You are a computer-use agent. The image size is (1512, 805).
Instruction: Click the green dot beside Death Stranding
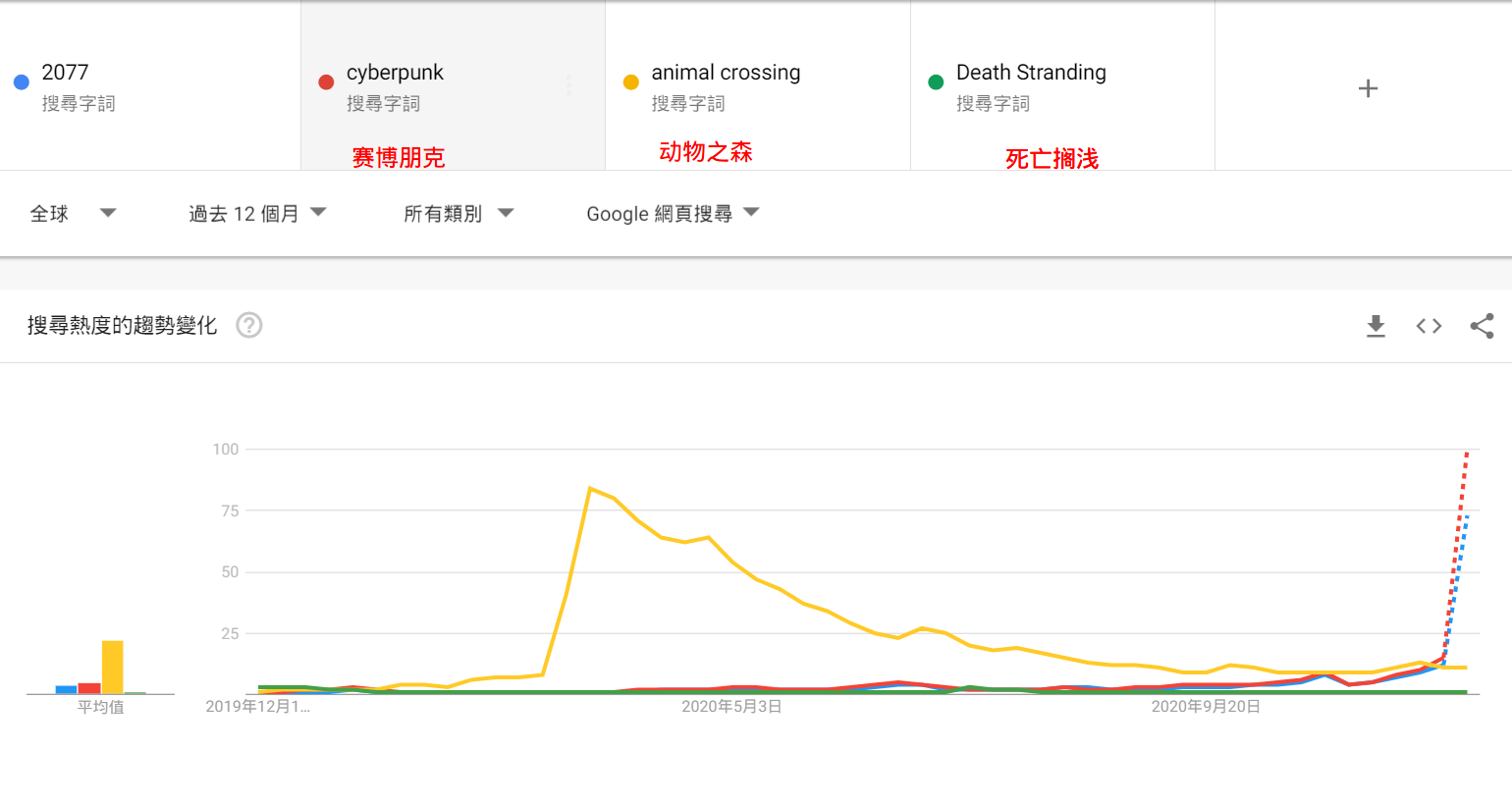(x=936, y=82)
